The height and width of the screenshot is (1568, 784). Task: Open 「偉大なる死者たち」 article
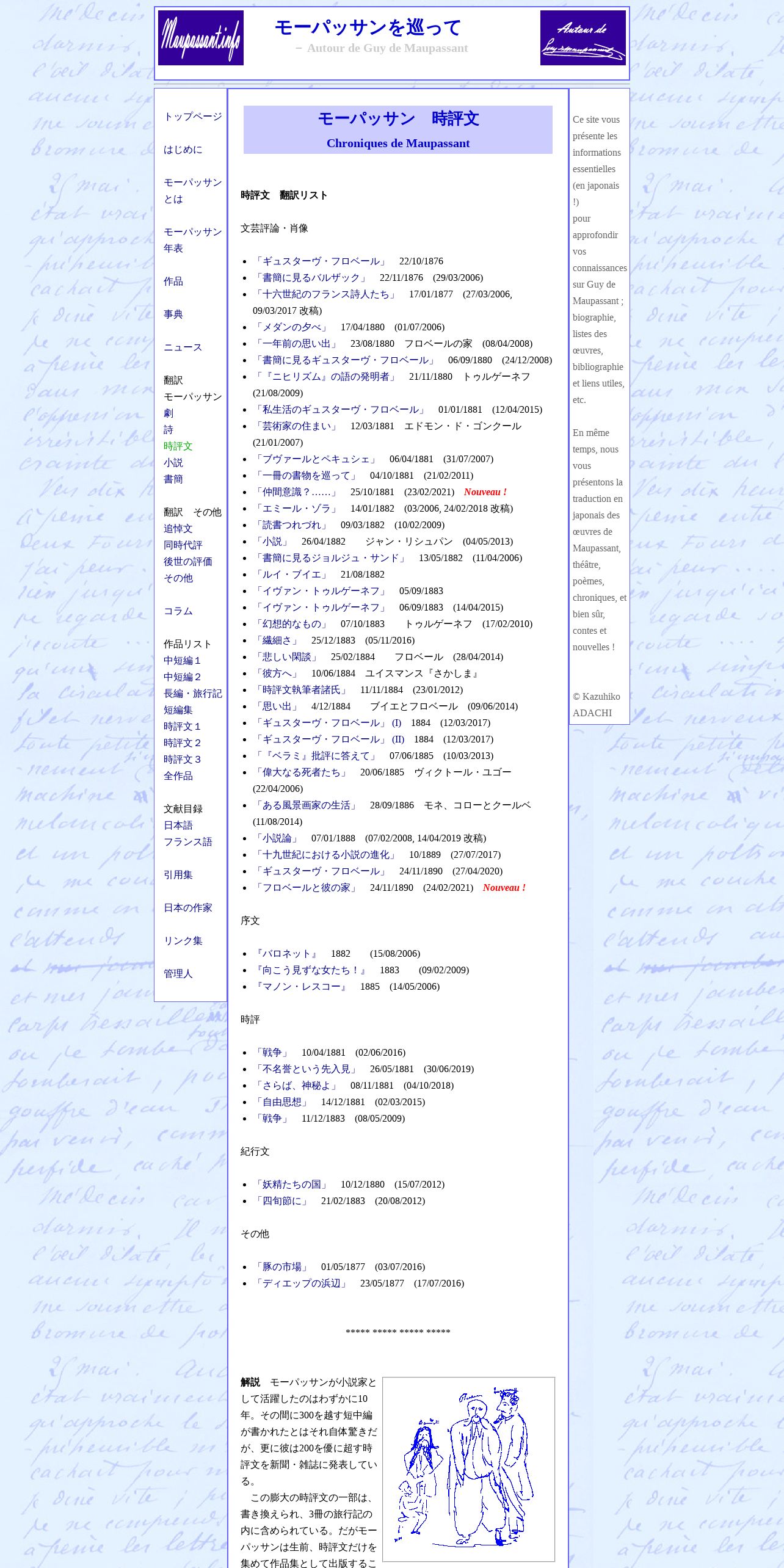pyautogui.click(x=302, y=772)
